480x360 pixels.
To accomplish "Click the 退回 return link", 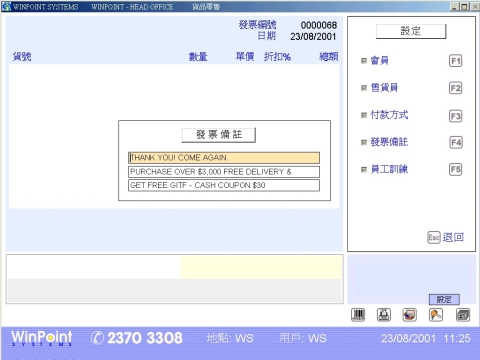I will [453, 237].
